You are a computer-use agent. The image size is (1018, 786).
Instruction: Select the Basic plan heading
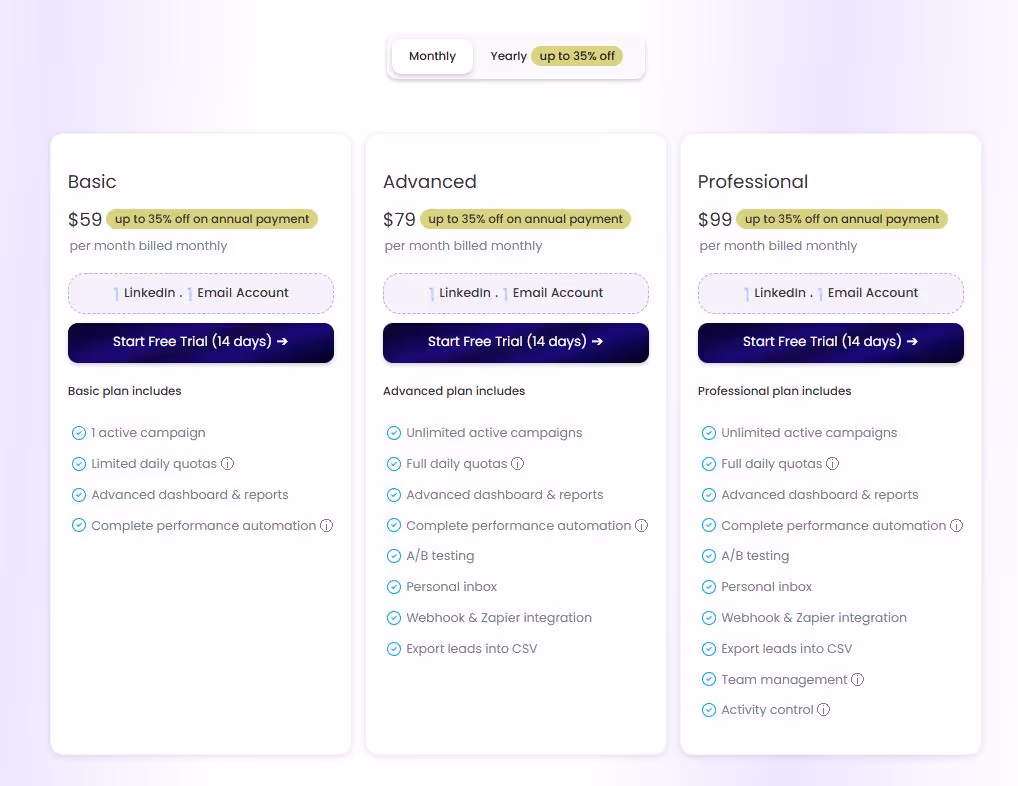coord(92,182)
